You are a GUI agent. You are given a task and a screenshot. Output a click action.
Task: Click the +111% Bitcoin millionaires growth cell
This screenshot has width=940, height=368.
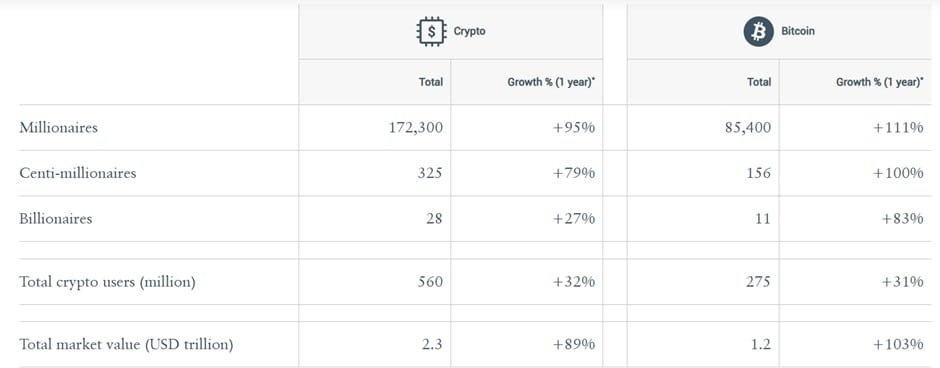point(898,128)
